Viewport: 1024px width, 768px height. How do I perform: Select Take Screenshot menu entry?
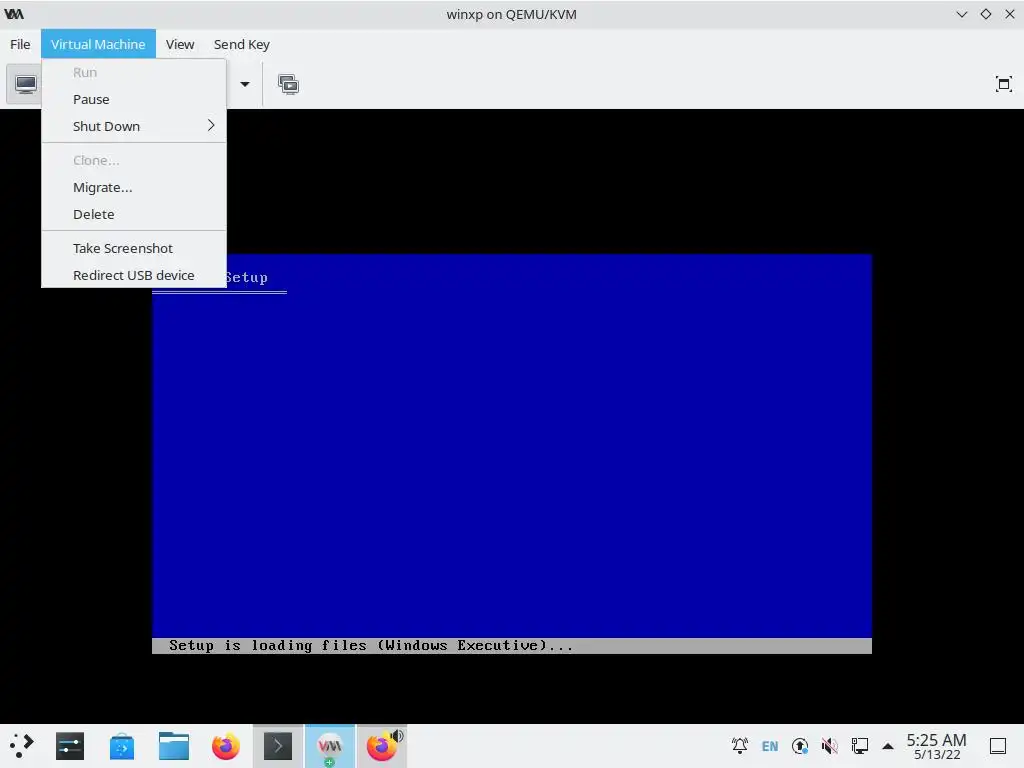[x=134, y=248]
